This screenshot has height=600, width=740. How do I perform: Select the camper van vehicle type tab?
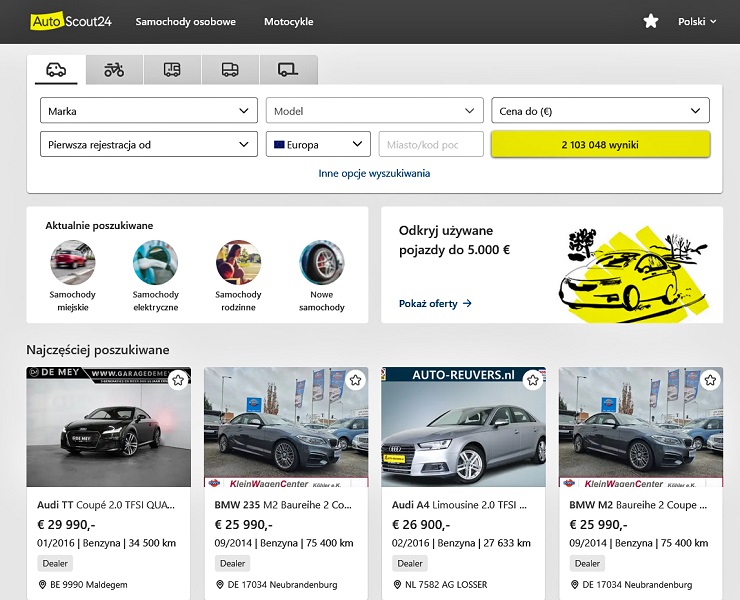[172, 70]
